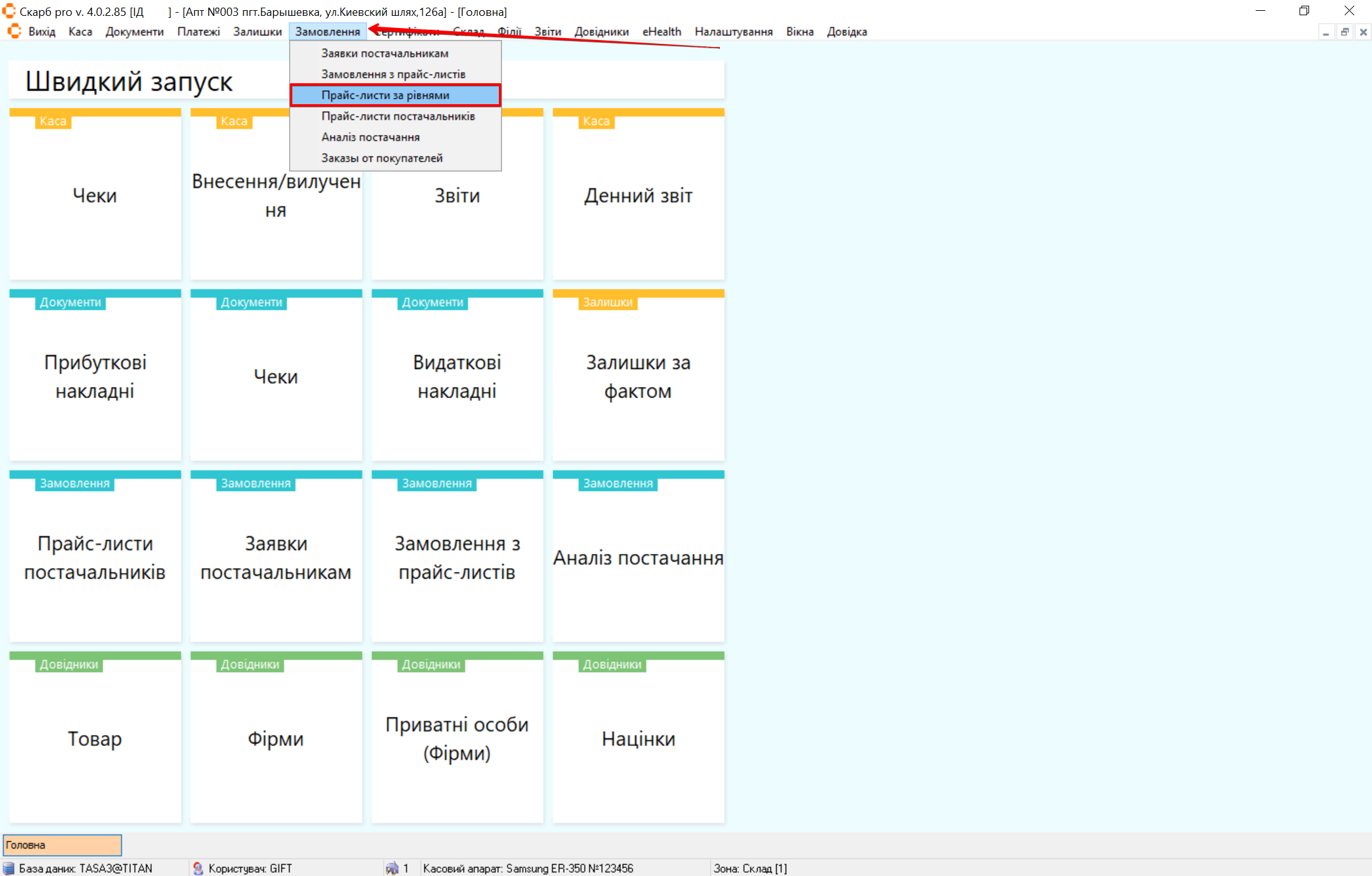Image resolution: width=1372 pixels, height=876 pixels.
Task: Click the database icon in status bar
Action: (9, 868)
